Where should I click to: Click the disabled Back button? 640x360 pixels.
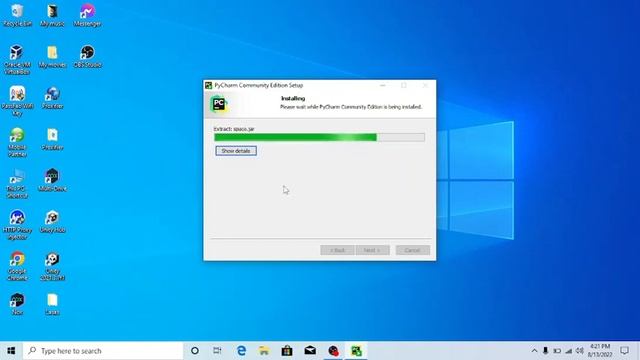click(x=337, y=250)
